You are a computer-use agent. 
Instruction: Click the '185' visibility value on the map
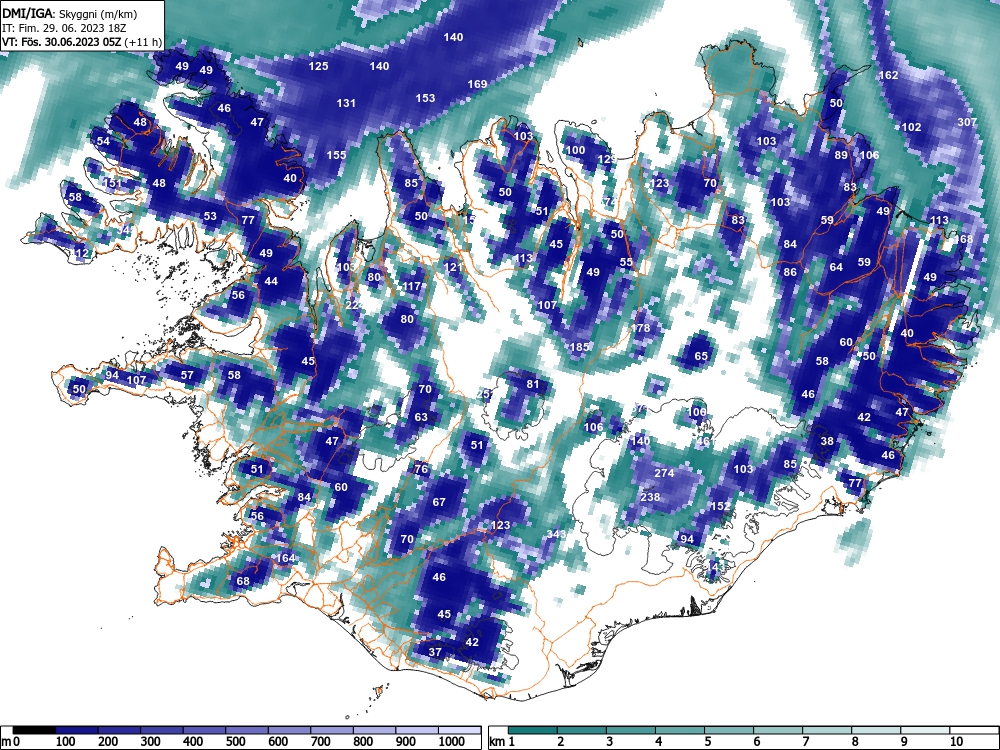(579, 348)
